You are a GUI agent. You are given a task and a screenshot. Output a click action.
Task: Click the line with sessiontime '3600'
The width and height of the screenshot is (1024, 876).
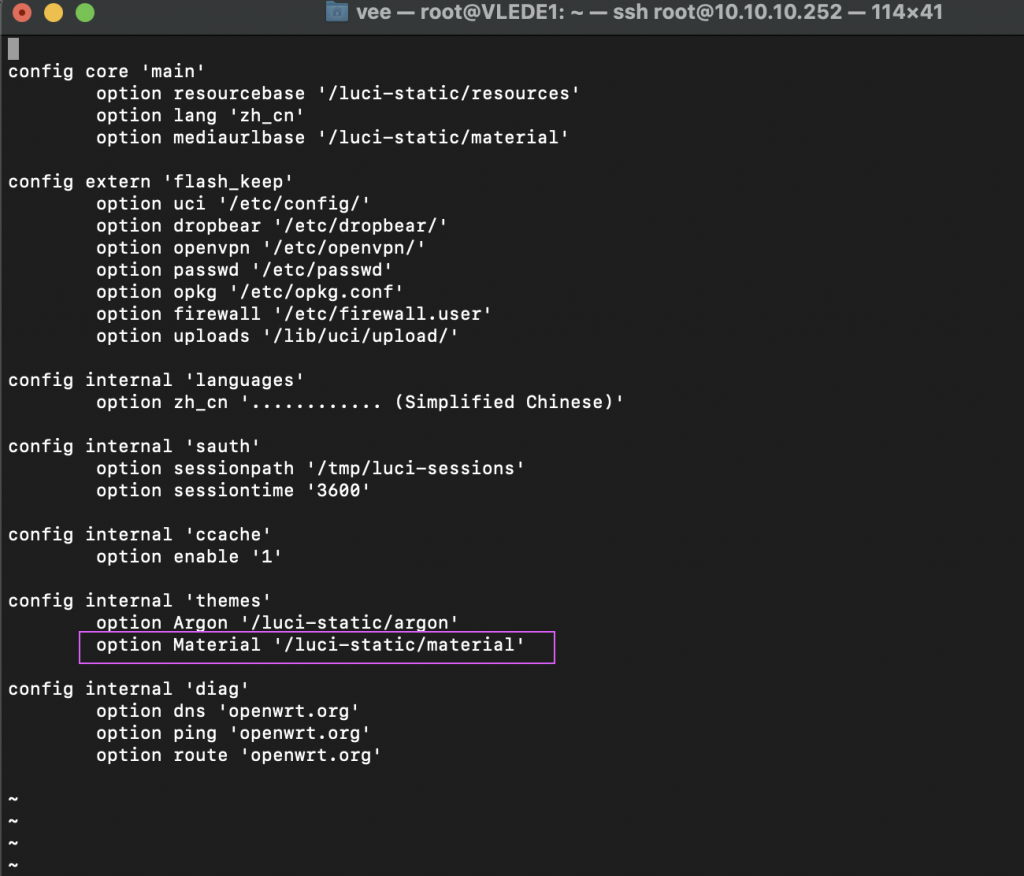click(233, 491)
